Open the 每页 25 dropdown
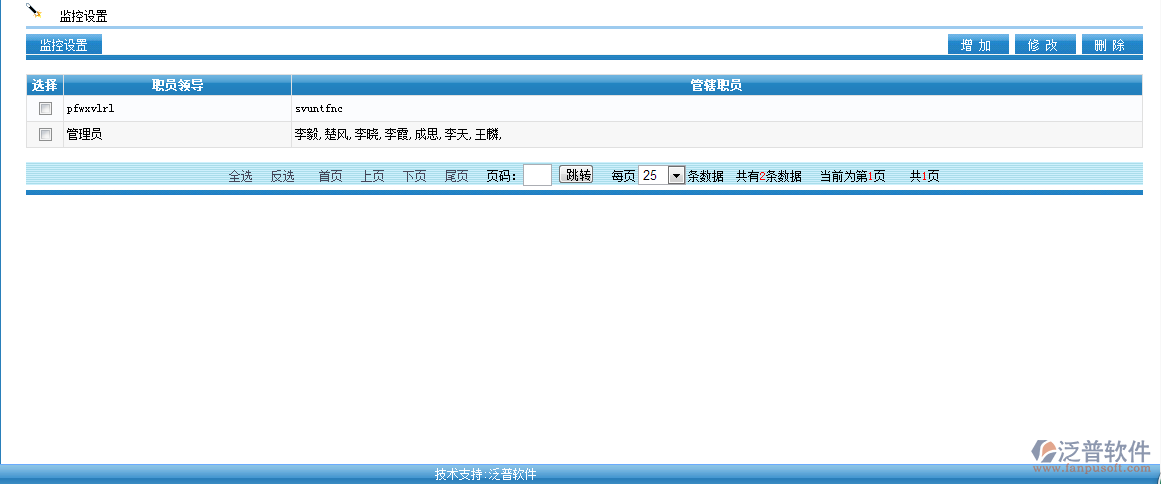 pyautogui.click(x=661, y=175)
